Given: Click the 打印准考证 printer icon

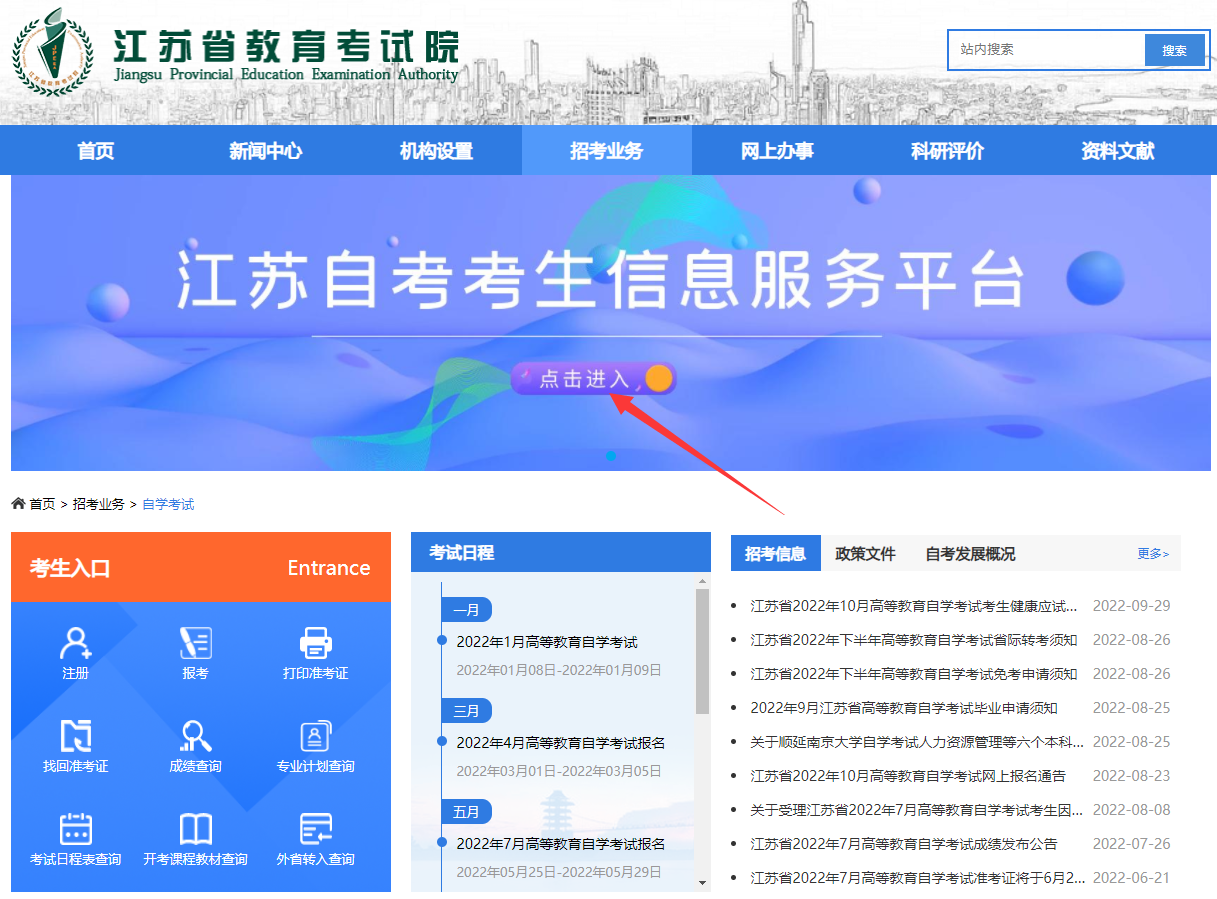Looking at the screenshot, I should click(316, 650).
